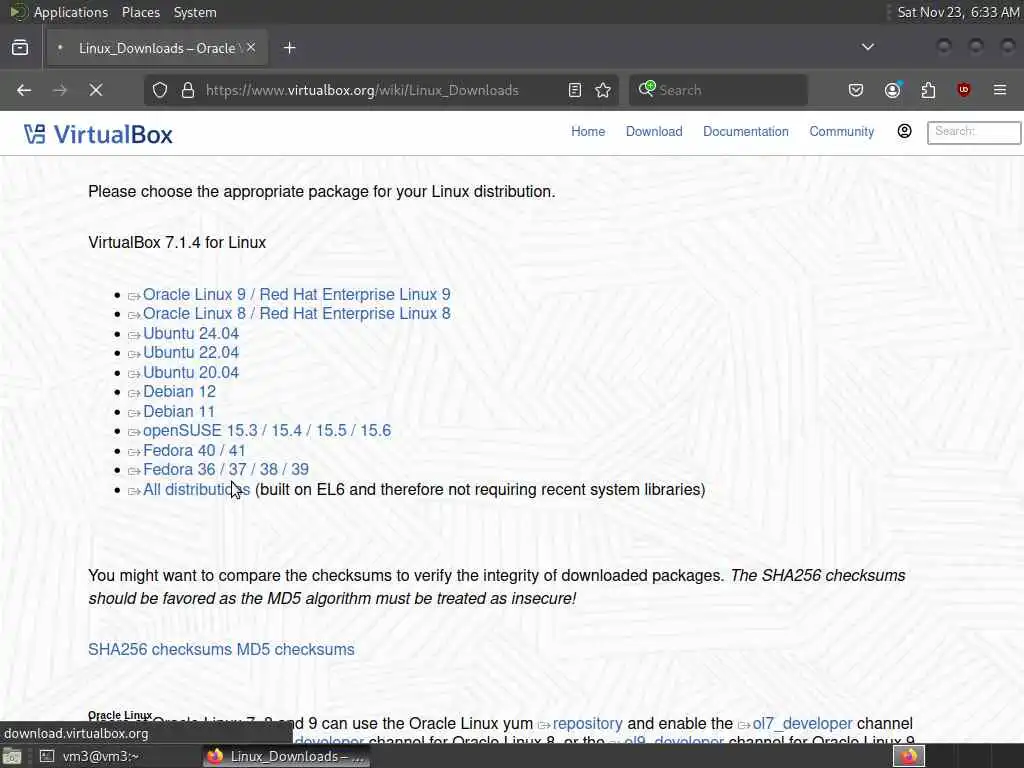Open the Firefox hamburger menu
This screenshot has height=768, width=1024.
1000,90
